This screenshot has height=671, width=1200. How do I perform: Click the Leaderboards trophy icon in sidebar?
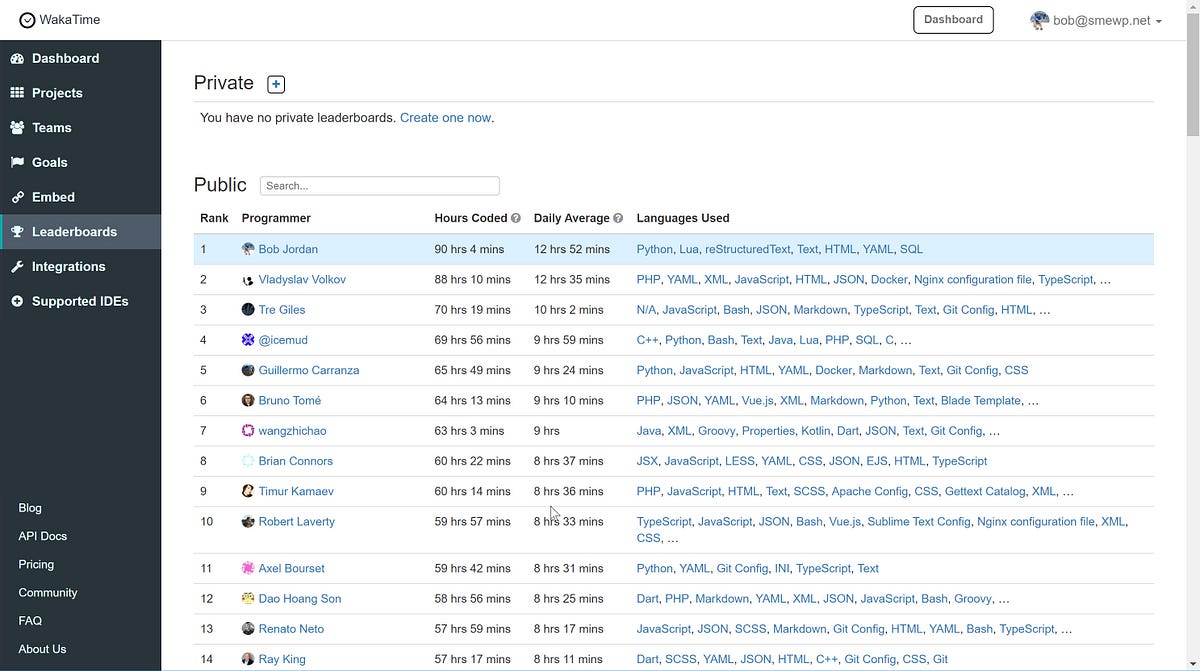pos(17,232)
